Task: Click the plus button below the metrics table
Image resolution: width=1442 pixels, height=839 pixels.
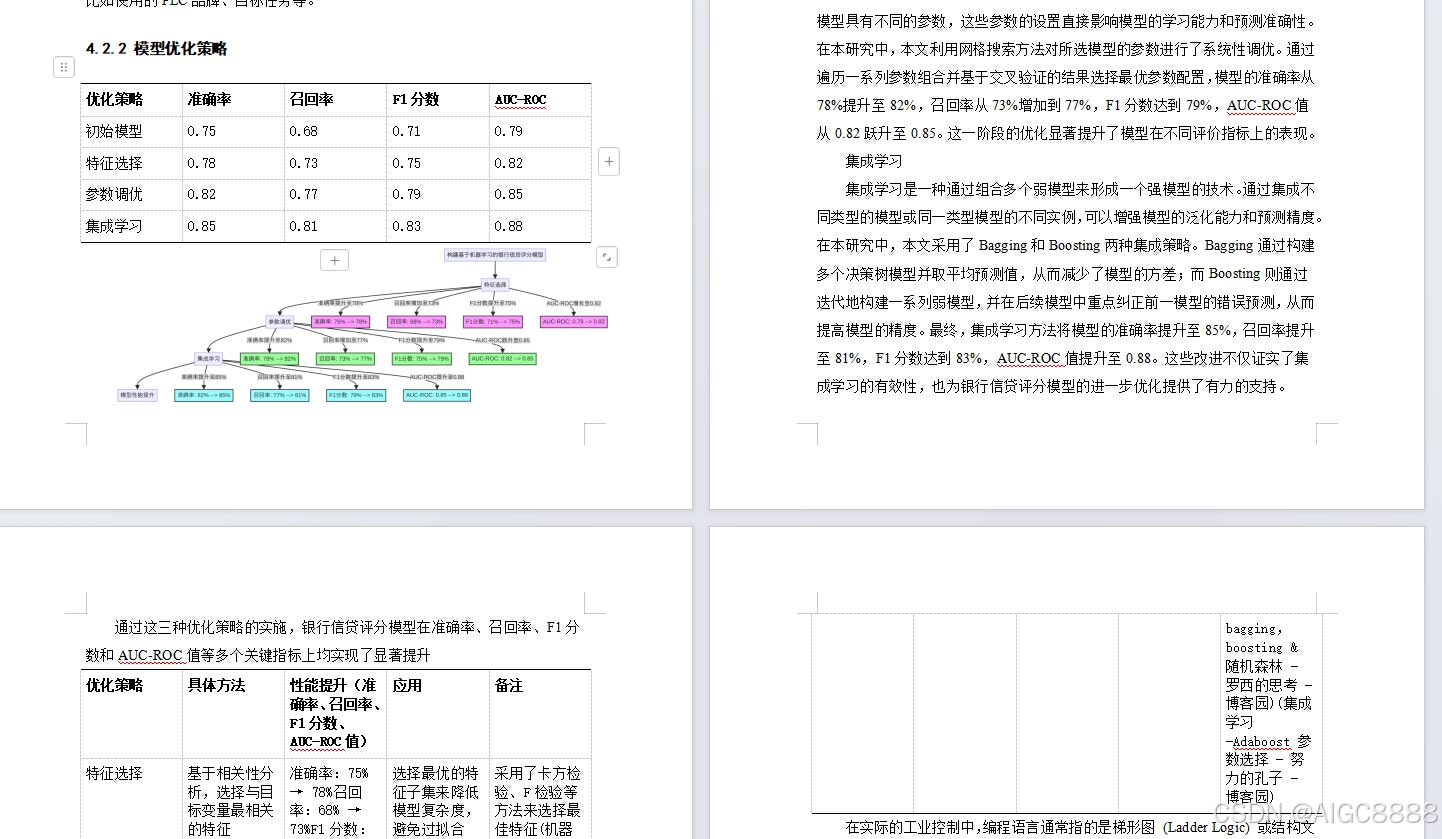Action: click(x=334, y=259)
